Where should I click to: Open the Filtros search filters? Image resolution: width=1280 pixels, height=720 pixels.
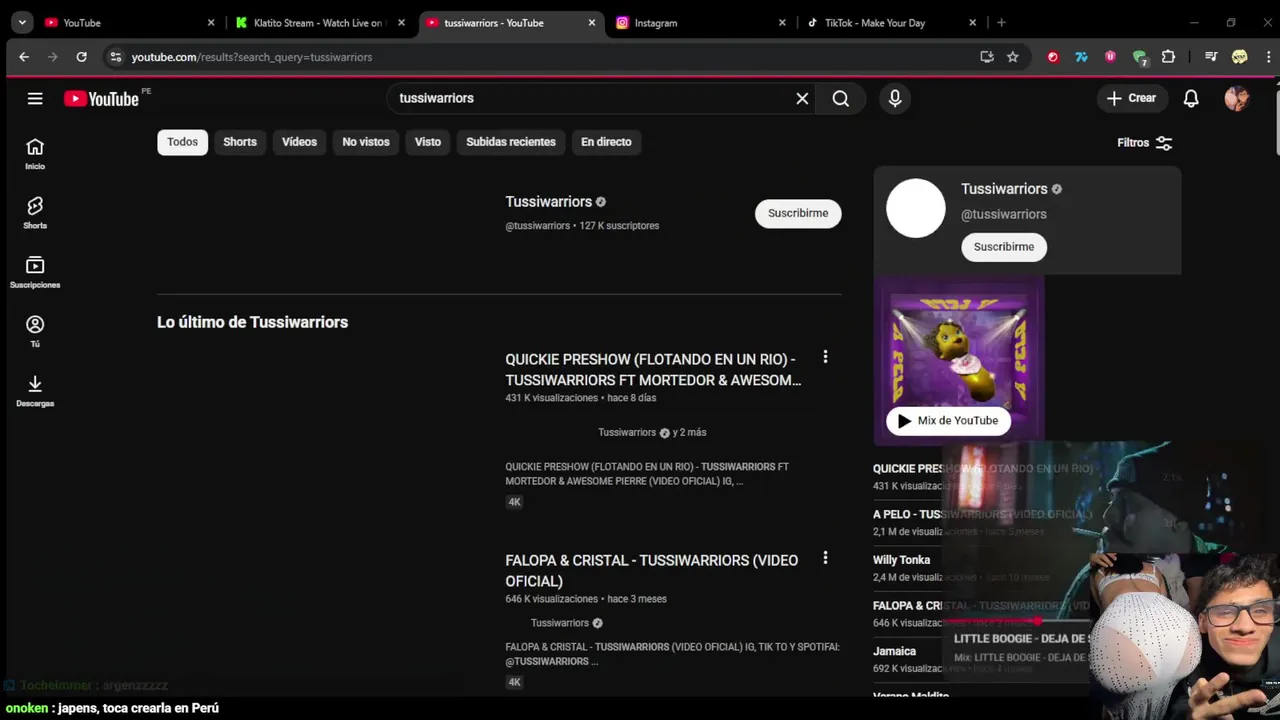(x=1145, y=143)
